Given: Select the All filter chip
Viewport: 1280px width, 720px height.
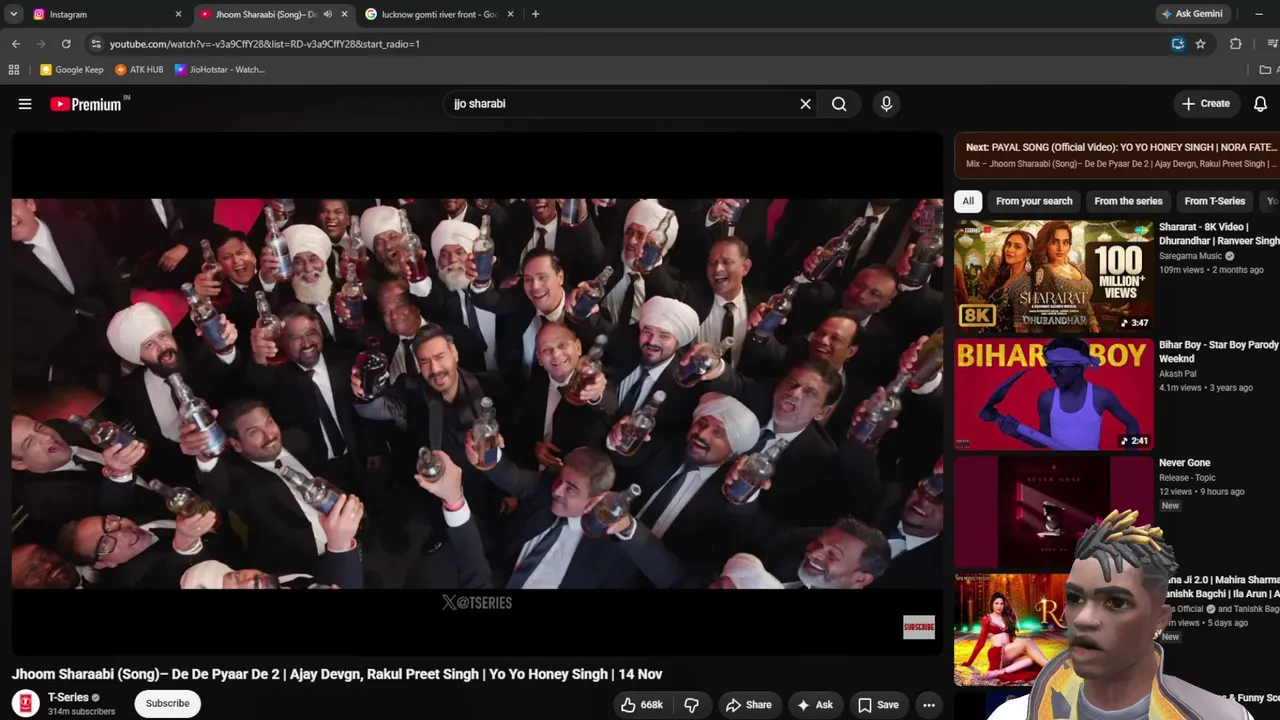Looking at the screenshot, I should tap(968, 201).
